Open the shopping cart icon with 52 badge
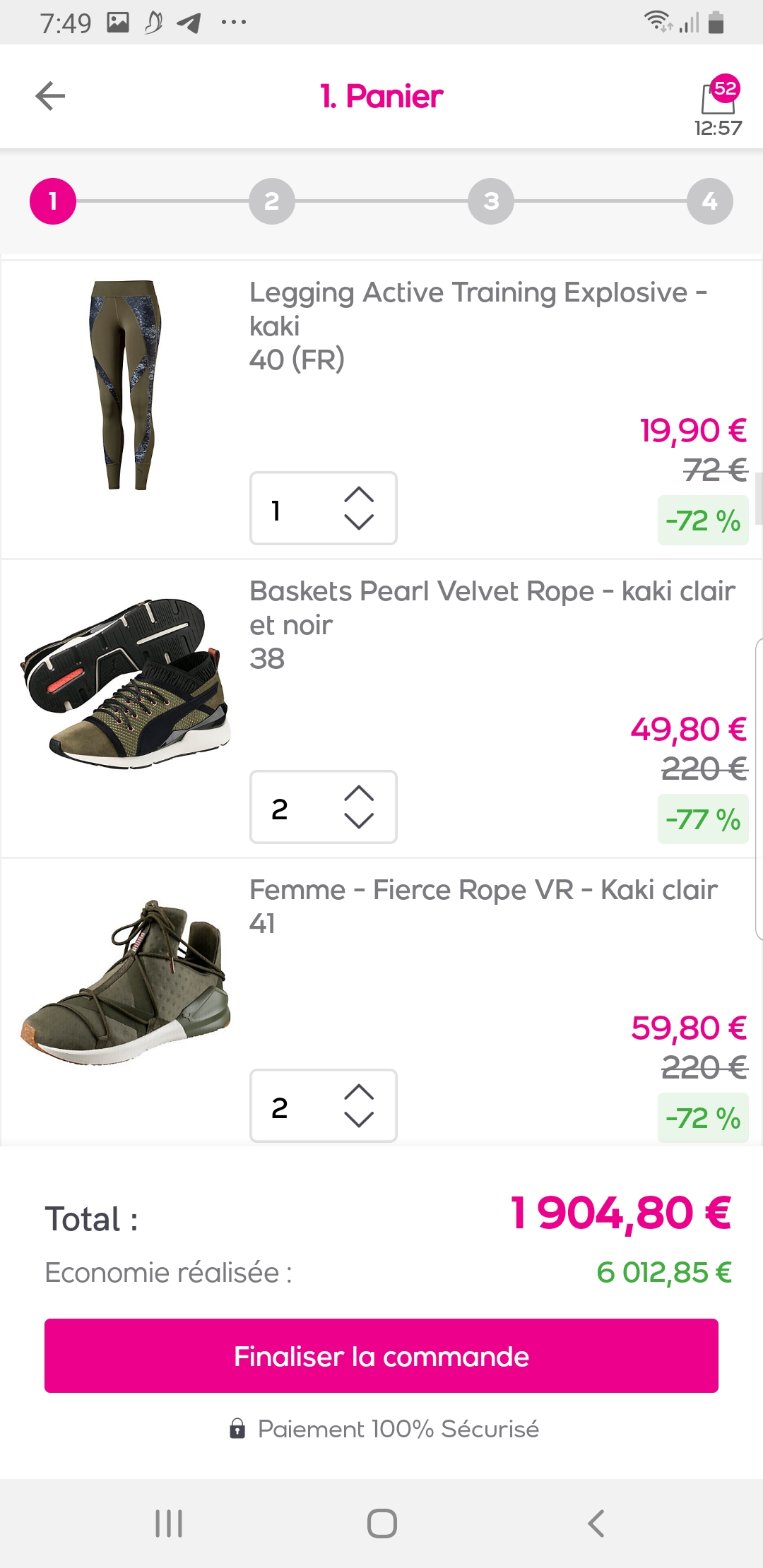Viewport: 763px width, 1568px height. coord(718,97)
